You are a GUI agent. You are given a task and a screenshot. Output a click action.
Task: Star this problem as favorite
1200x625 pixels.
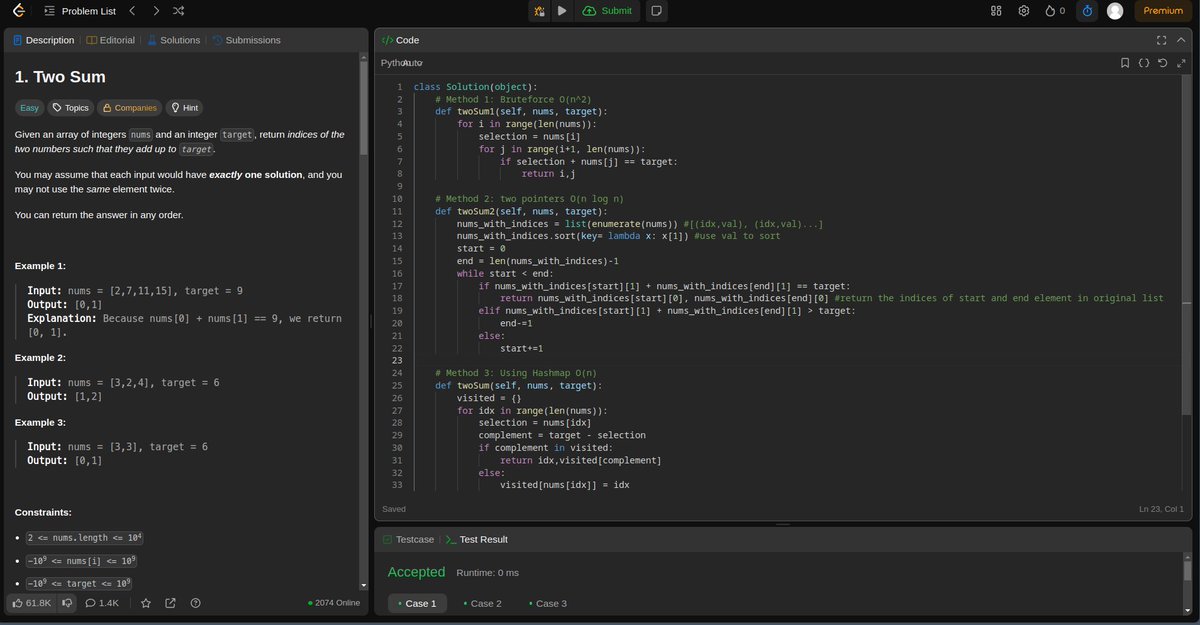(x=146, y=603)
